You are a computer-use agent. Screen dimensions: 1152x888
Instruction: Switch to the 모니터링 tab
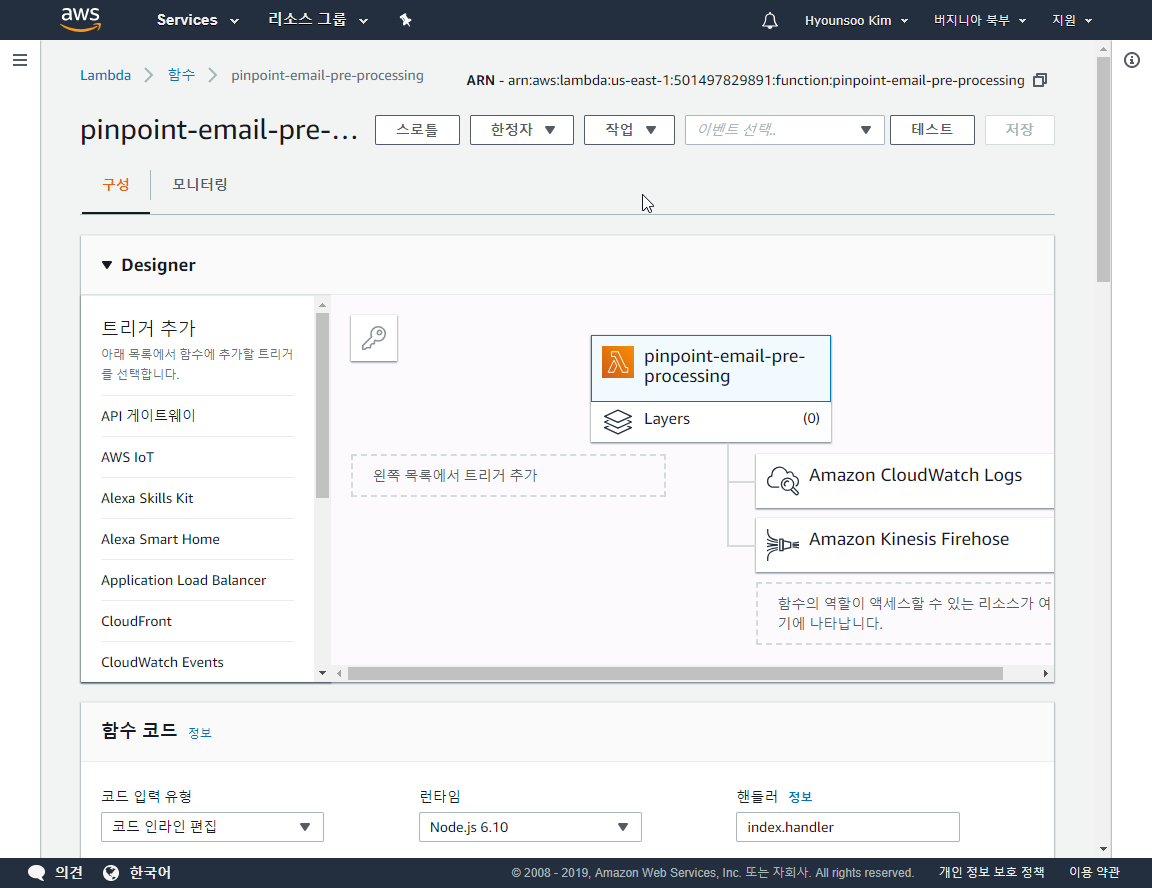(200, 184)
